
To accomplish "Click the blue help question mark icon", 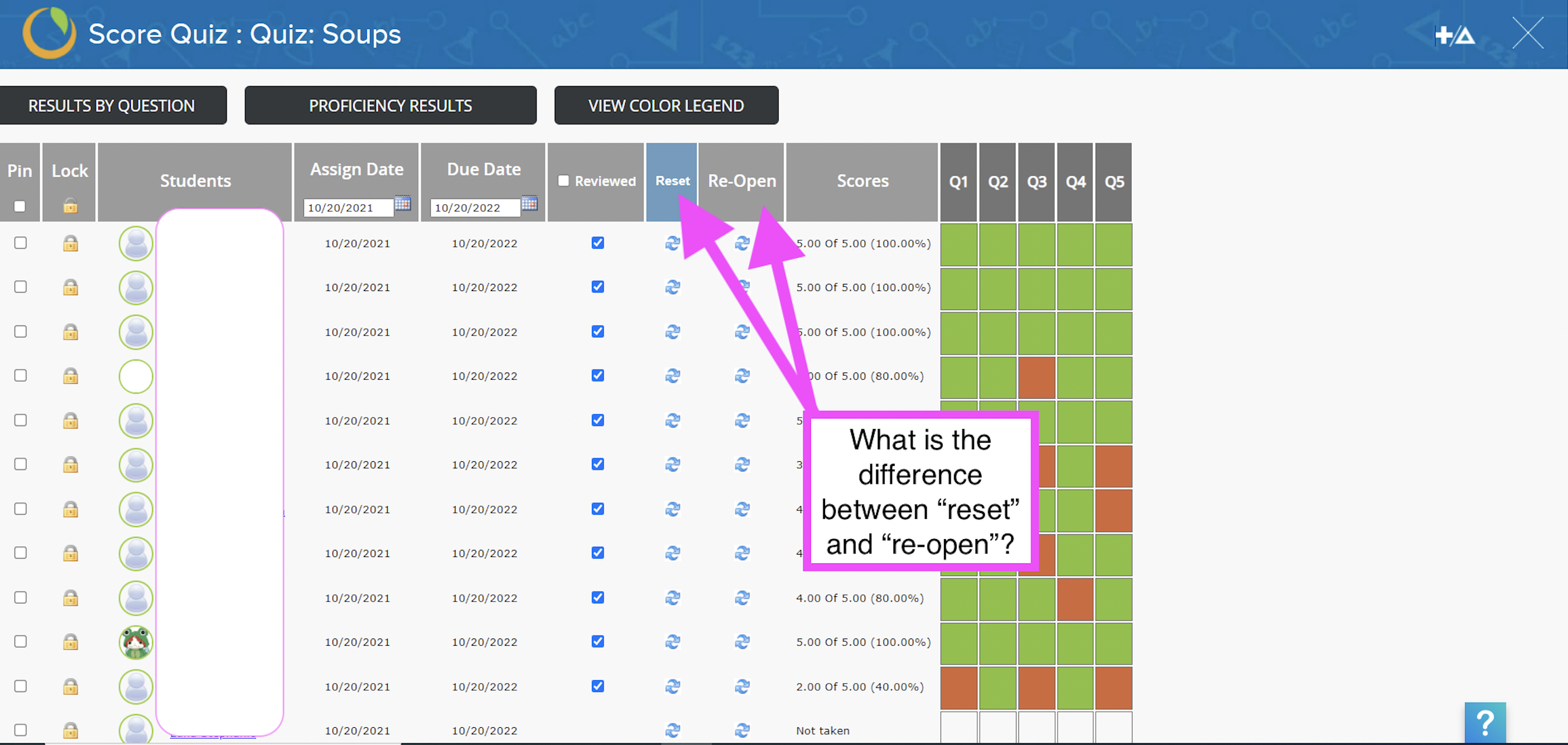I will tap(1485, 722).
